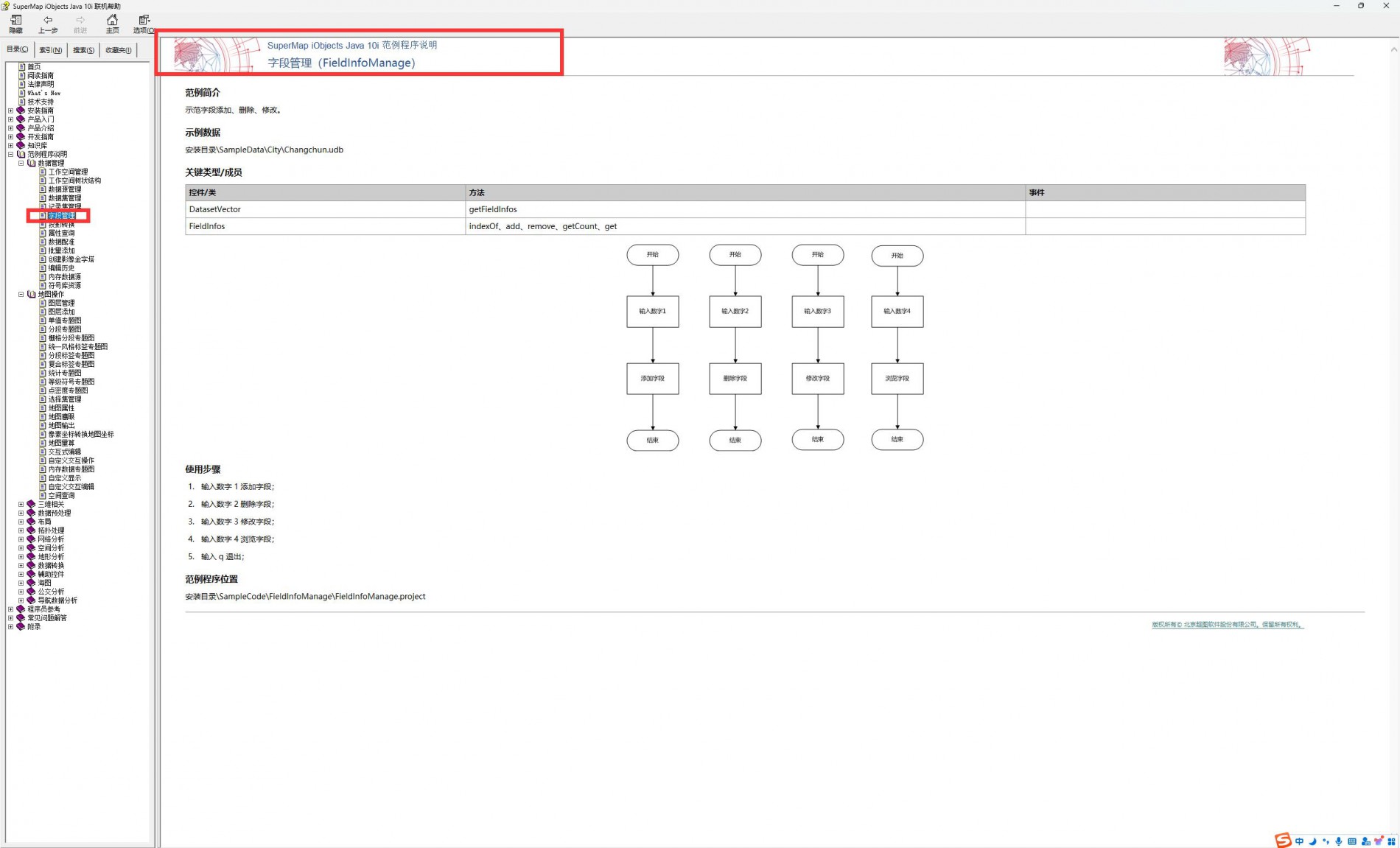Switch to the 收藏夹(I) tab

pos(118,50)
